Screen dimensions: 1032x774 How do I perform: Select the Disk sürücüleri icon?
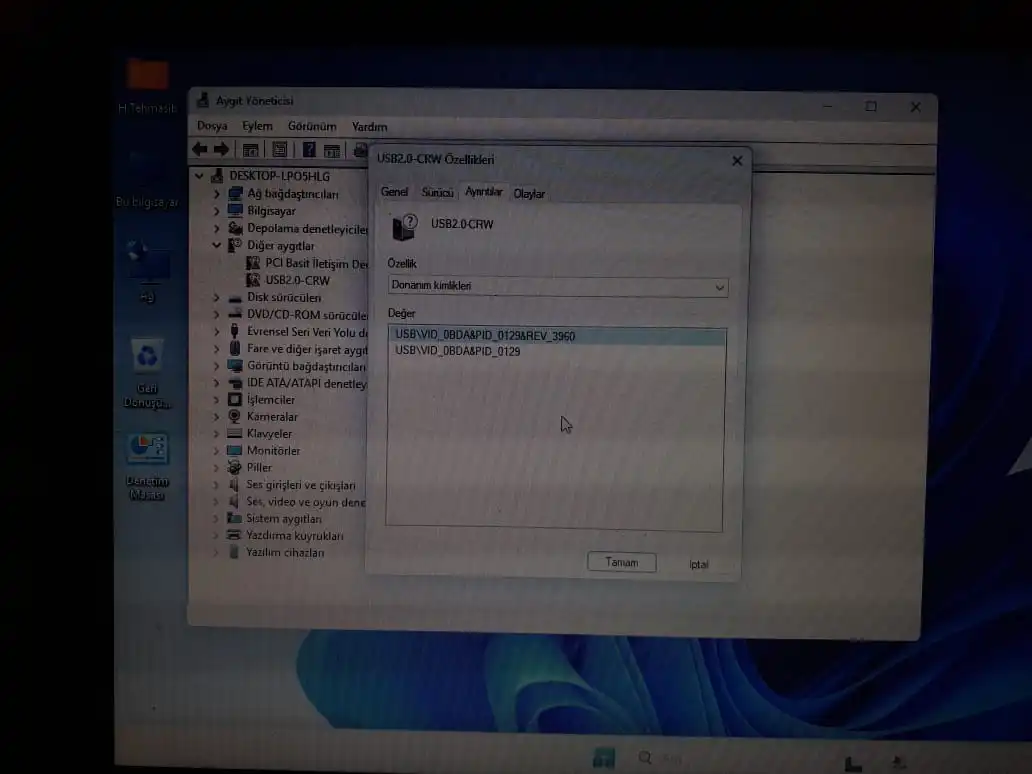point(235,297)
